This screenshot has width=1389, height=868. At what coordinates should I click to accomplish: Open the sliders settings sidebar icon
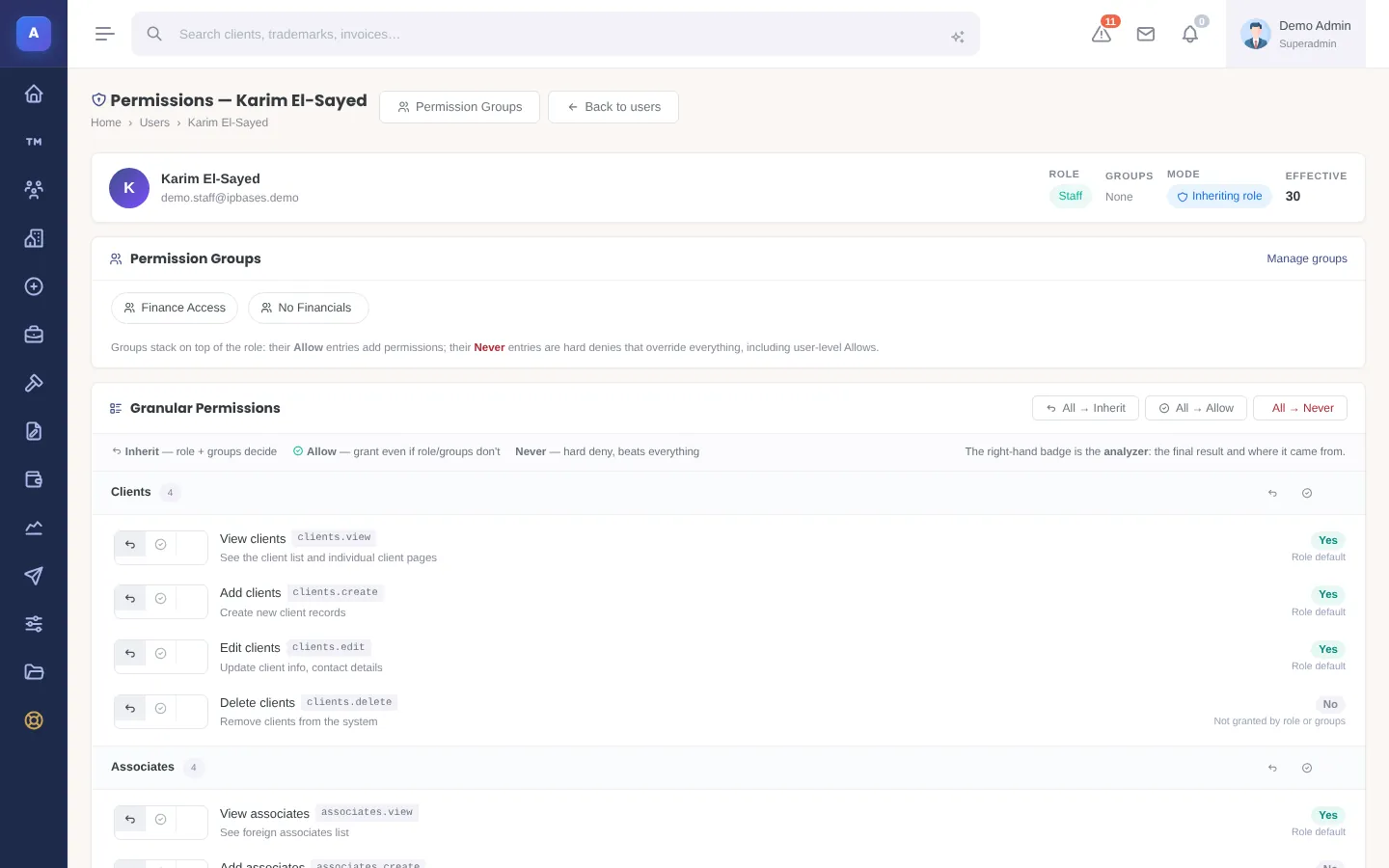click(x=34, y=624)
